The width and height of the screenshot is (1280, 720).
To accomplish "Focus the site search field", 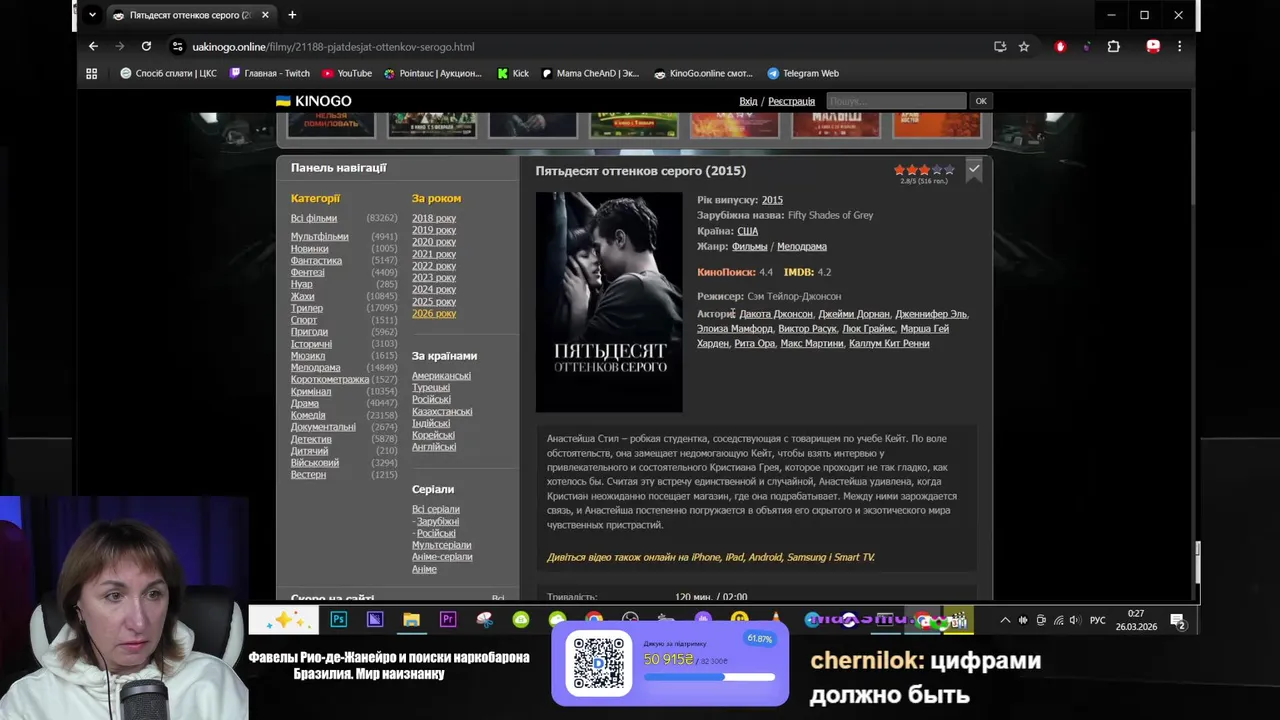I will pyautogui.click(x=896, y=101).
